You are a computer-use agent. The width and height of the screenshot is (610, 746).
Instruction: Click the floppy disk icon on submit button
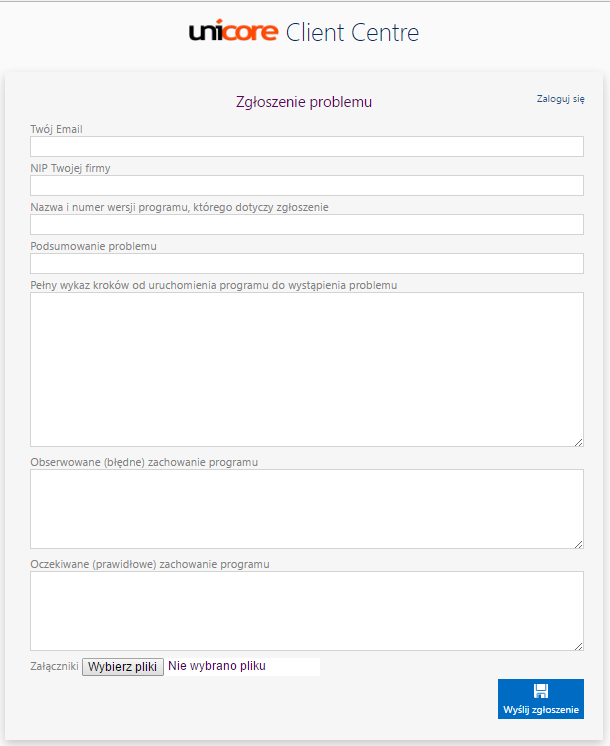[541, 691]
